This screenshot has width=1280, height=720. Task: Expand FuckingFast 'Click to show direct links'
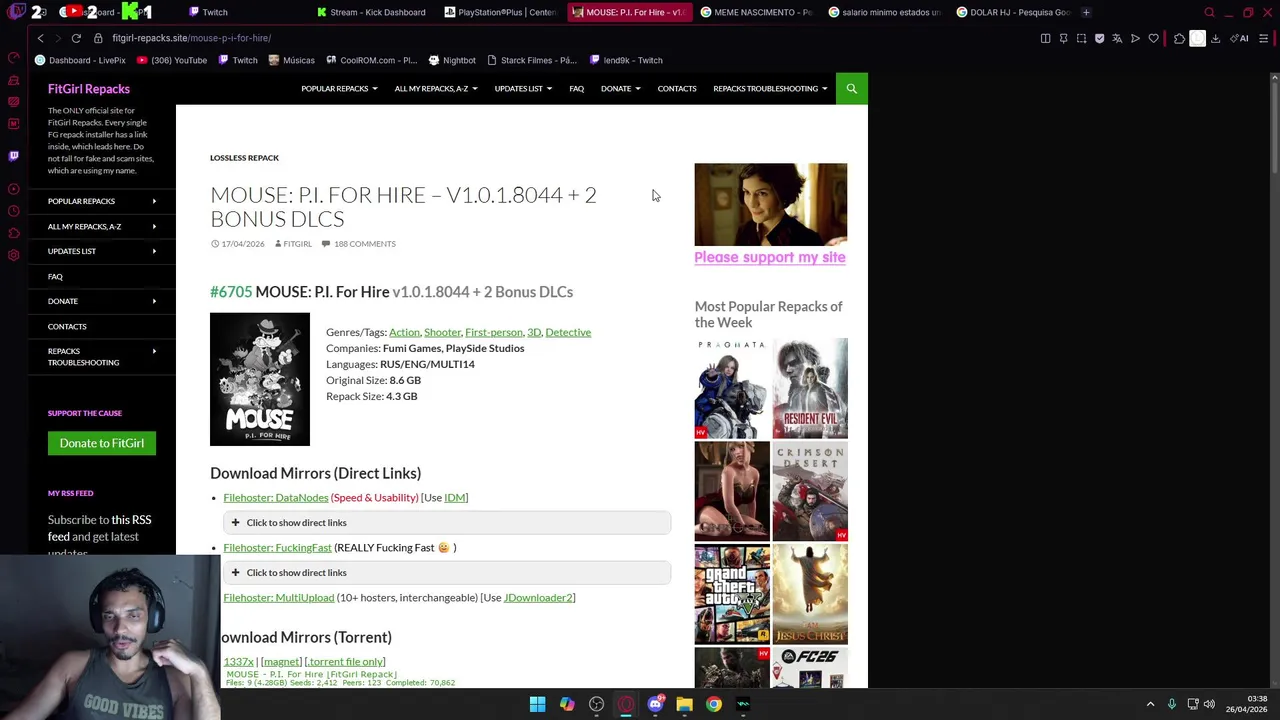[447, 572]
